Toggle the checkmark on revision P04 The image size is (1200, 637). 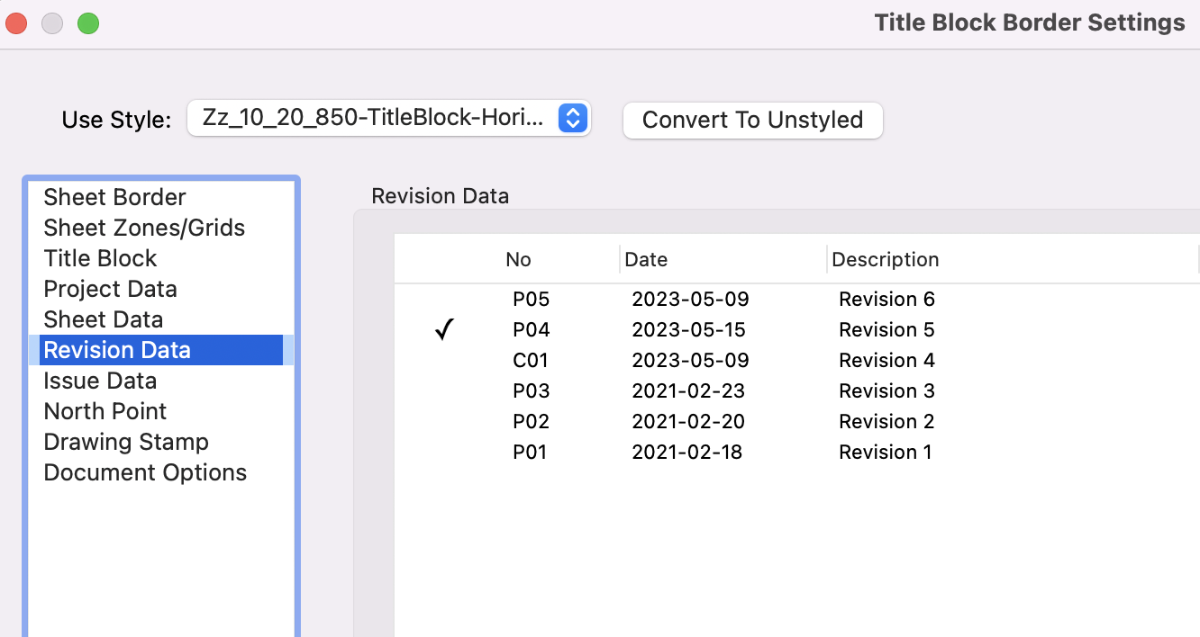[444, 329]
